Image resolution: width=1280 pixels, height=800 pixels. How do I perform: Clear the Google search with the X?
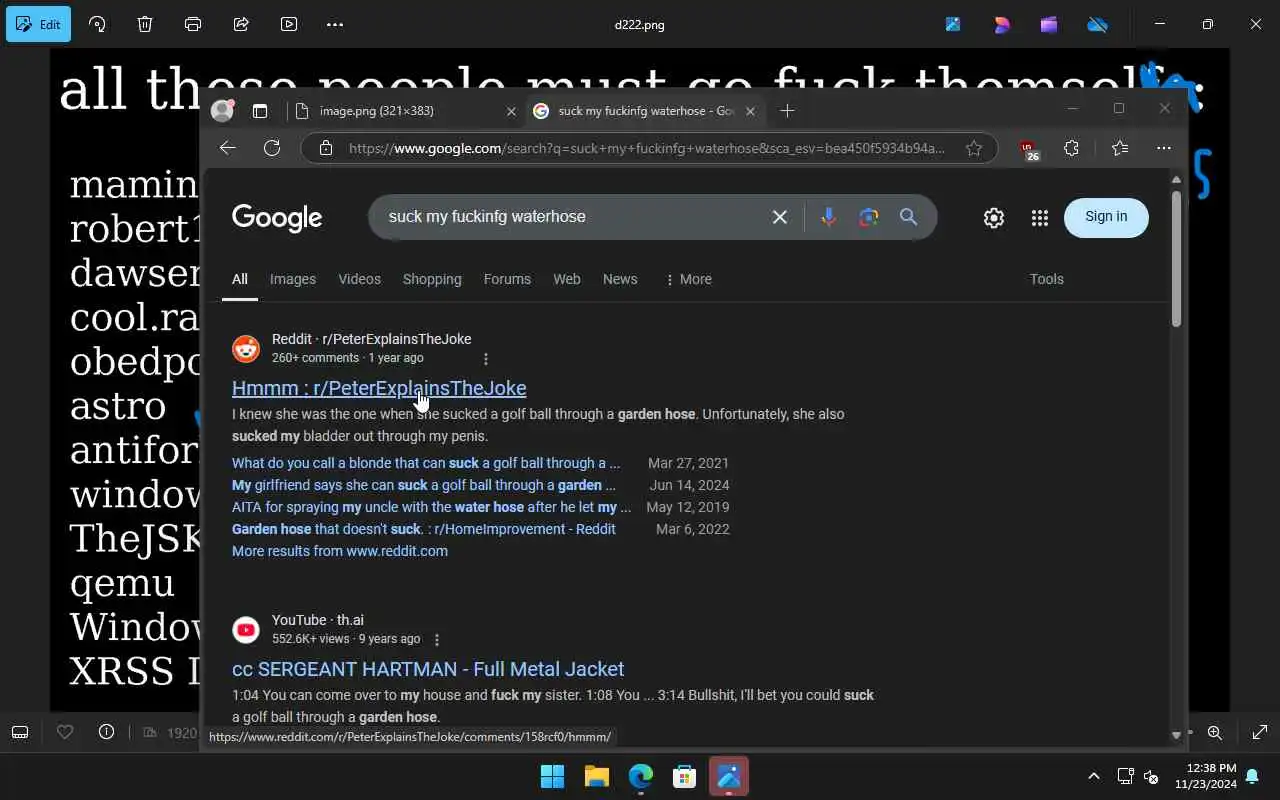pyautogui.click(x=780, y=217)
